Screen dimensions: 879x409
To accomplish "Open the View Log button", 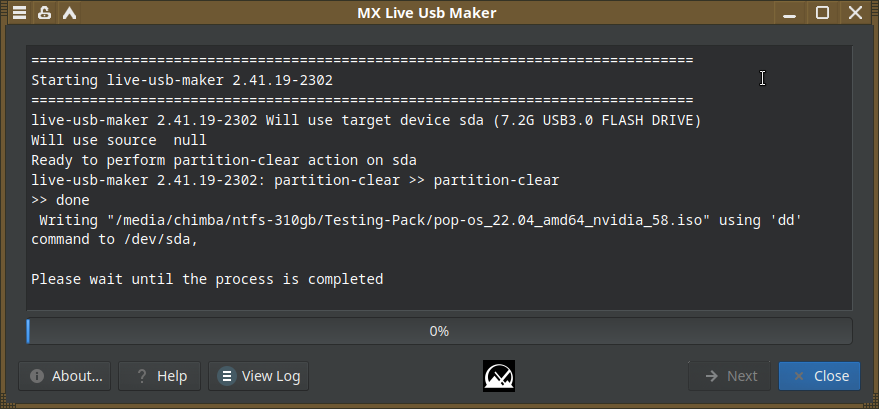I will coord(259,376).
